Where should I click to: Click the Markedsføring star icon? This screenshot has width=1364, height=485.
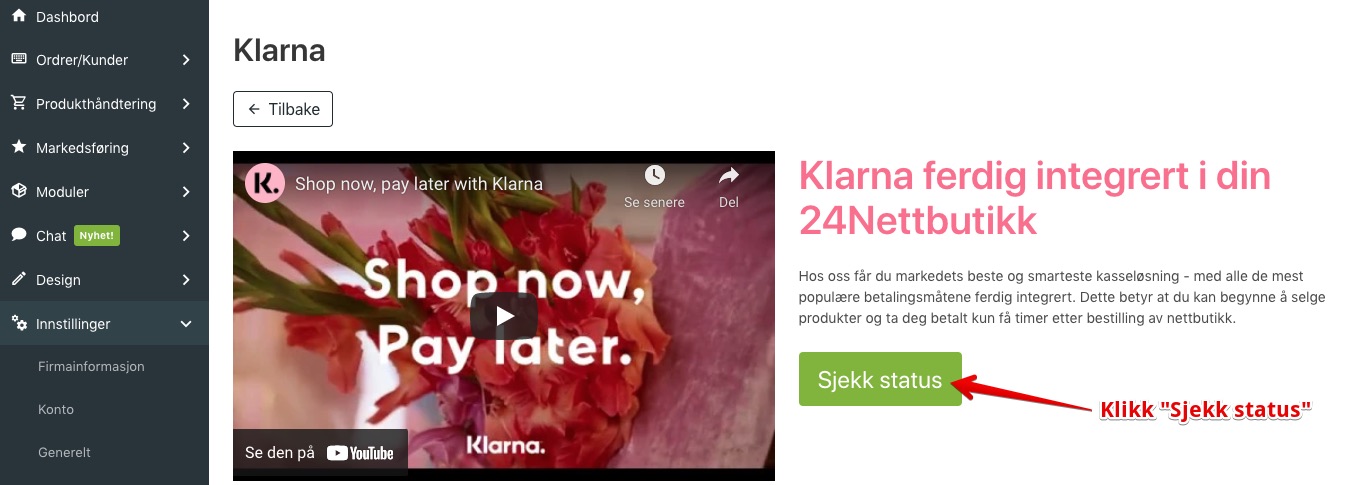click(19, 147)
